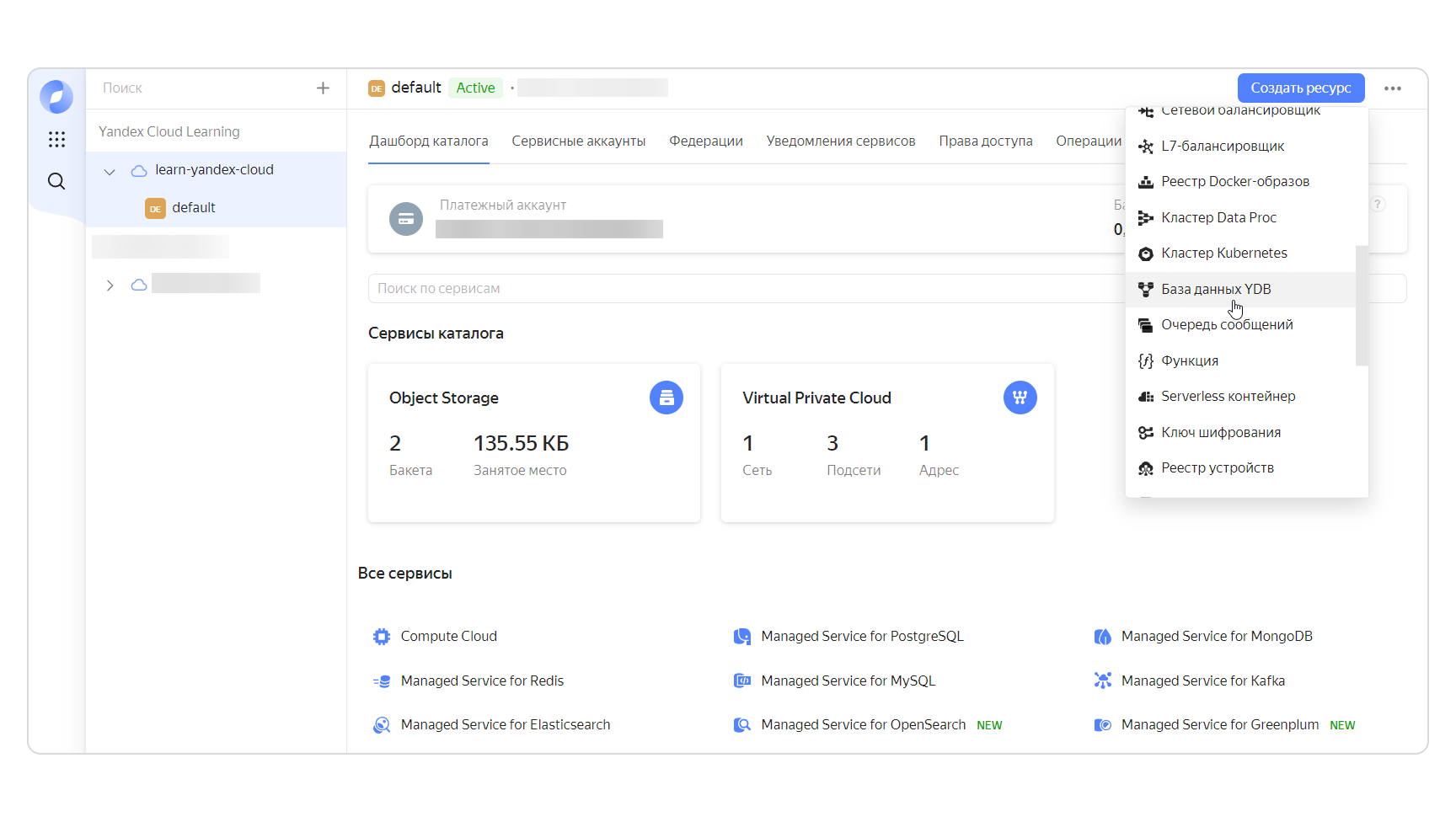Screen dimensions: 1456x822
Task: Click the Поиск field in the sidebar
Action: coord(202,88)
